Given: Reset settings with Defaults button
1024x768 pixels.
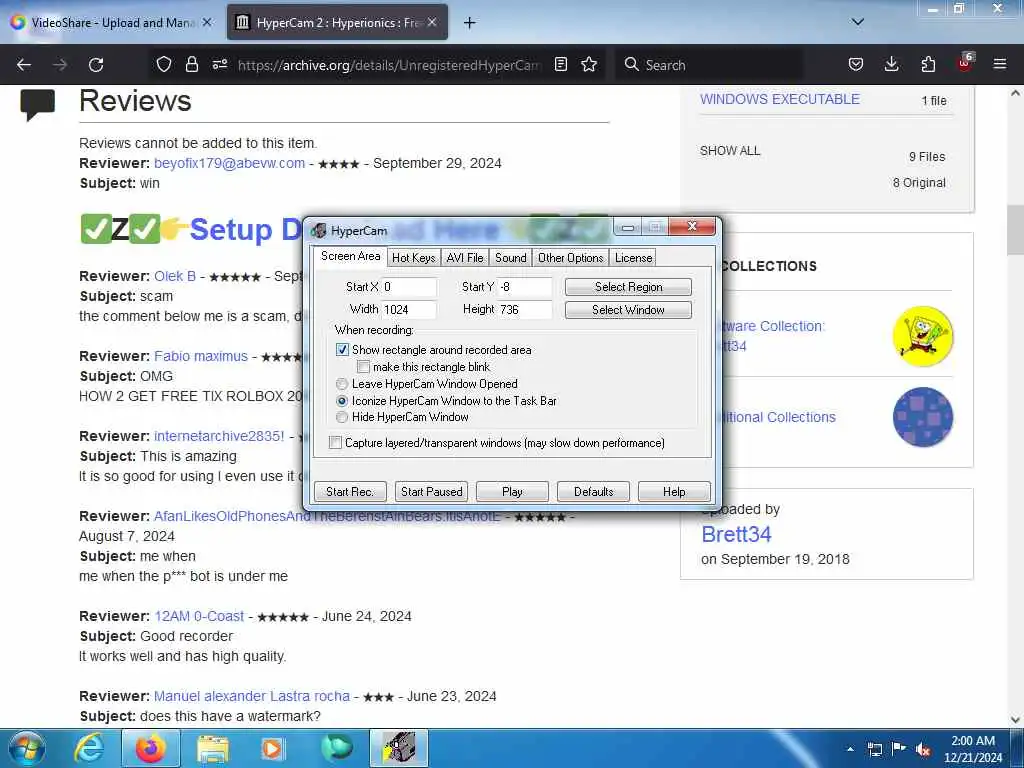Looking at the screenshot, I should pos(594,491).
